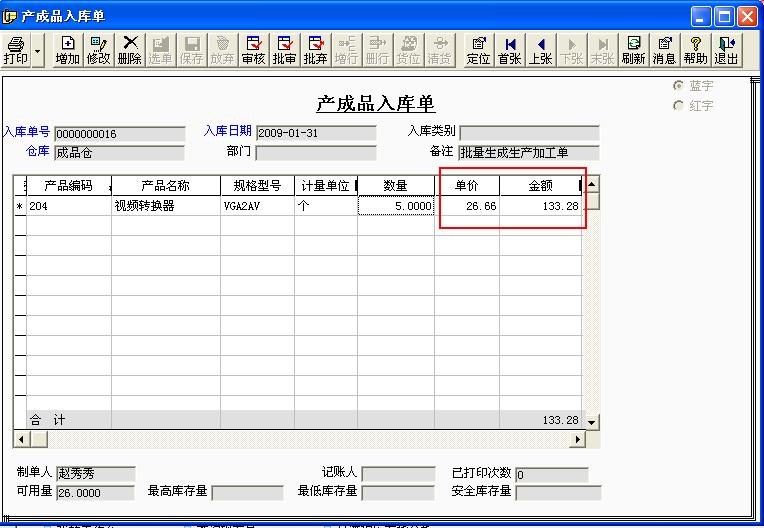Select the amount cell 133.28 in row 204

541,206
